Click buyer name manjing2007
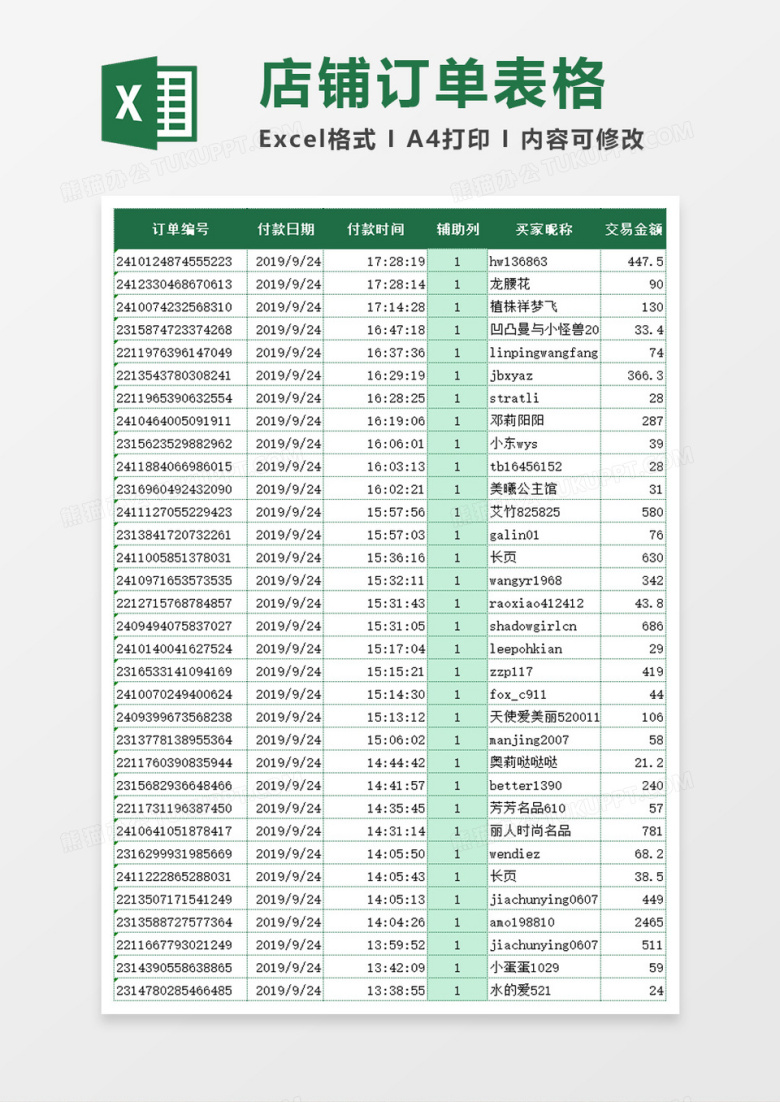780x1102 pixels. tap(529, 740)
